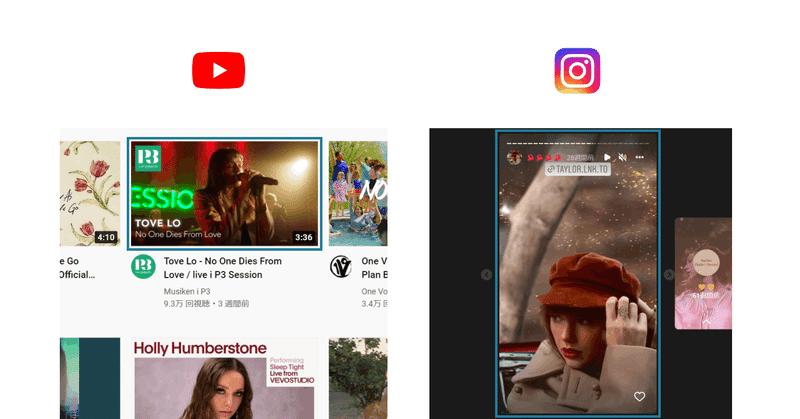Image resolution: width=800 pixels, height=419 pixels.
Task: Open the story author's profile picture
Action: click(x=514, y=157)
